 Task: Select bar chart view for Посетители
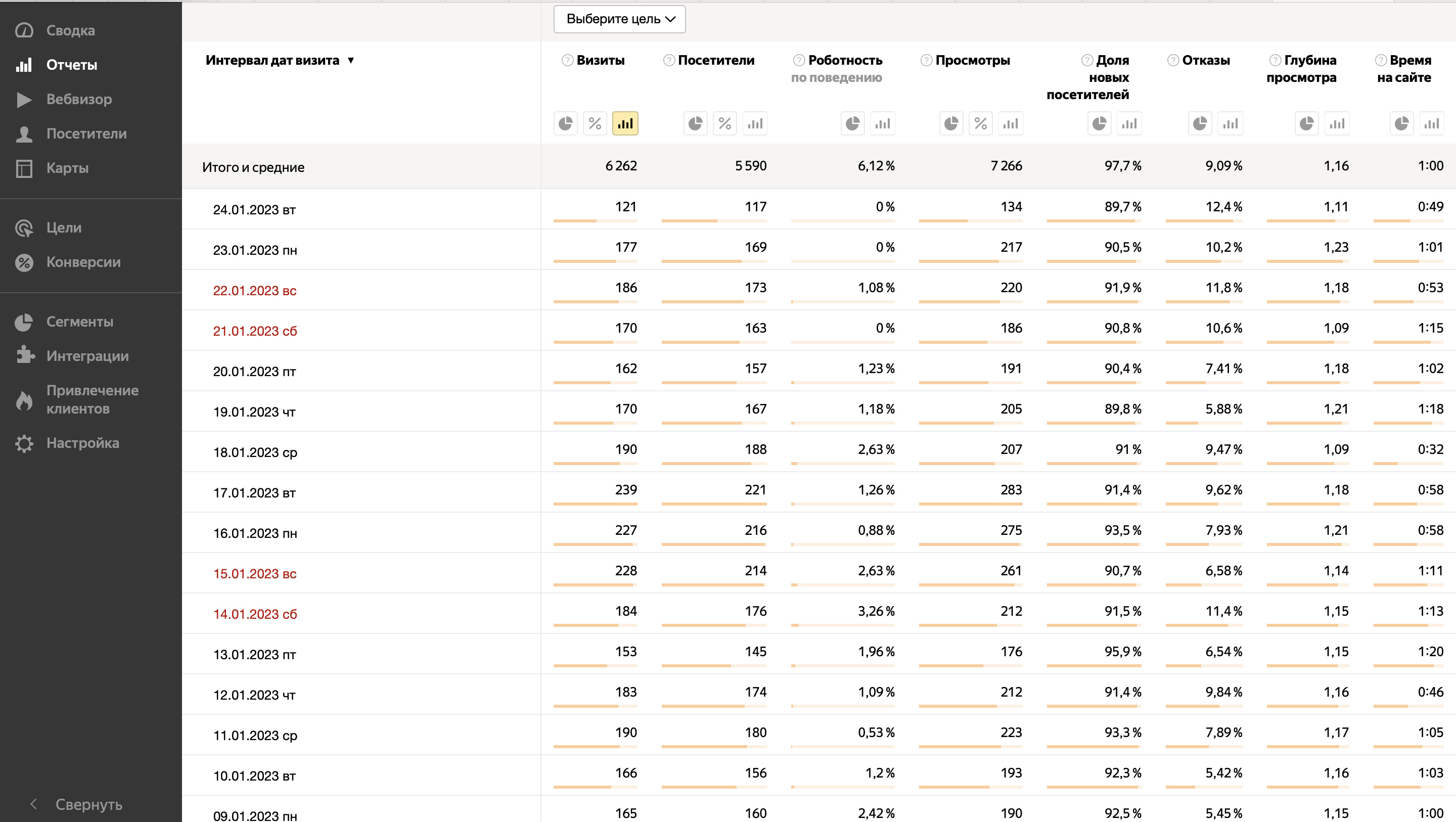(755, 123)
